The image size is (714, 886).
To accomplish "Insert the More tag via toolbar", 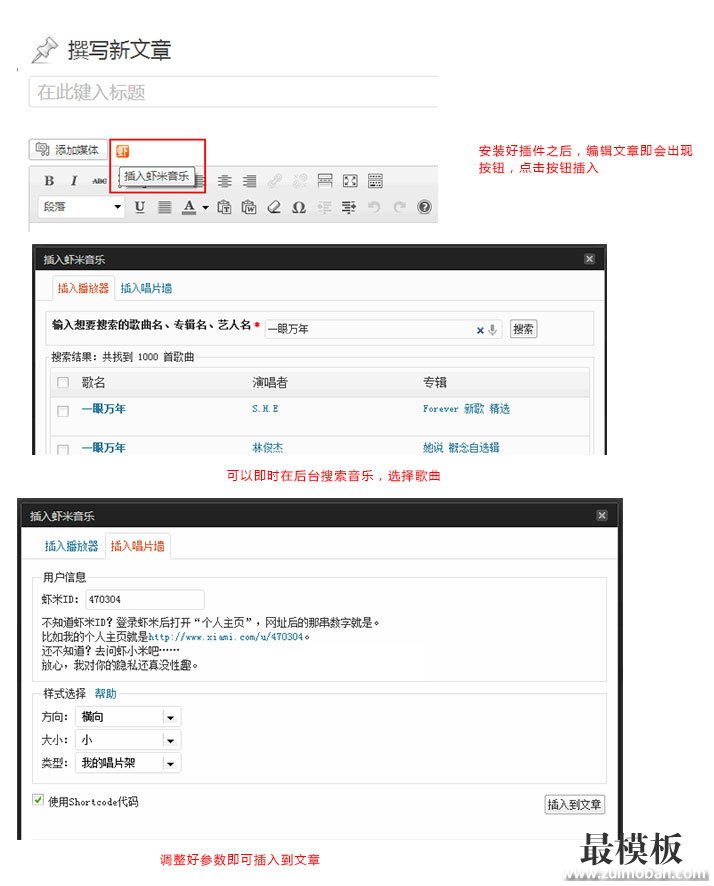I will (x=325, y=181).
